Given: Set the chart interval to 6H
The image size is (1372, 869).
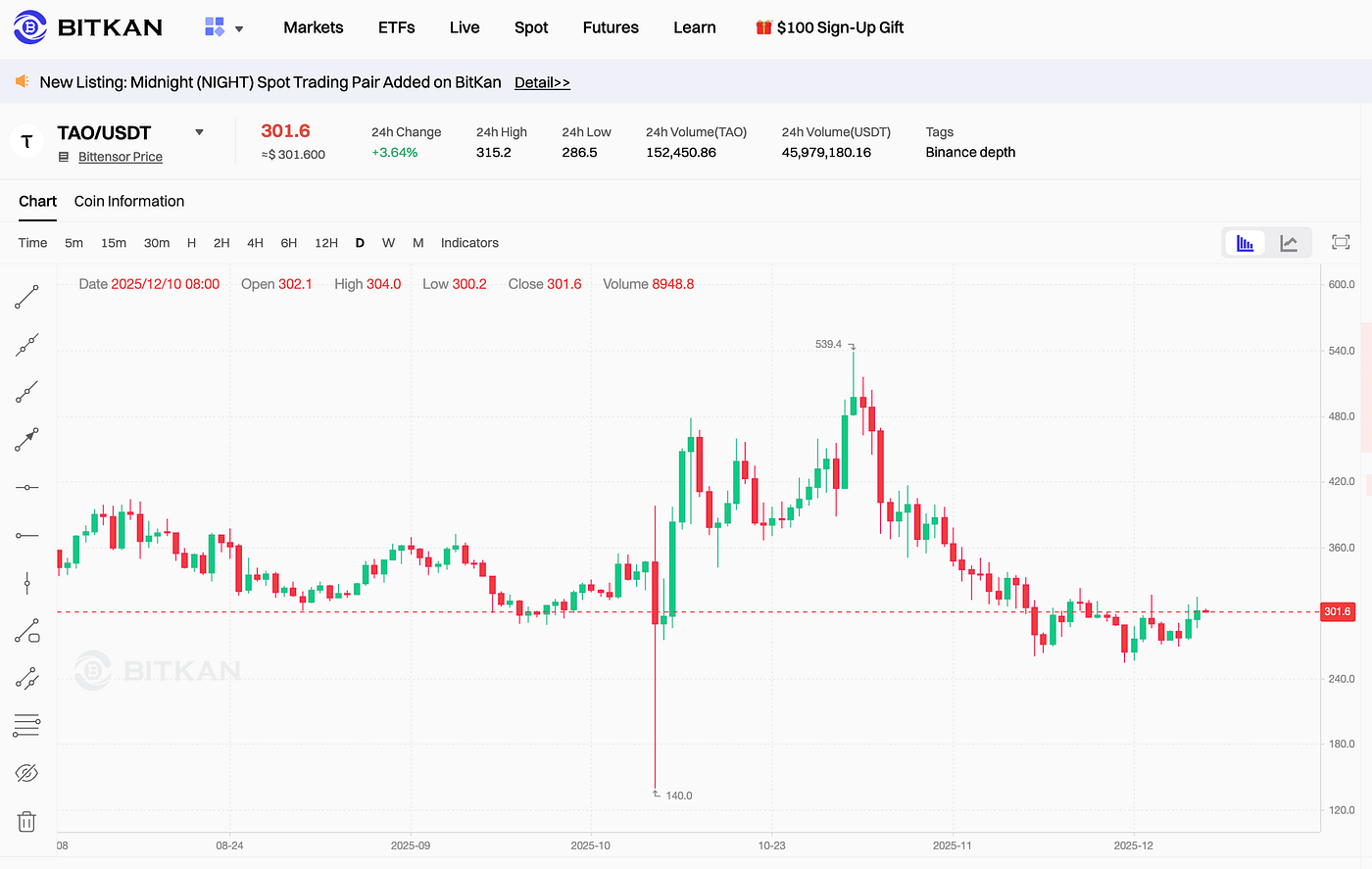Looking at the screenshot, I should pyautogui.click(x=288, y=243).
